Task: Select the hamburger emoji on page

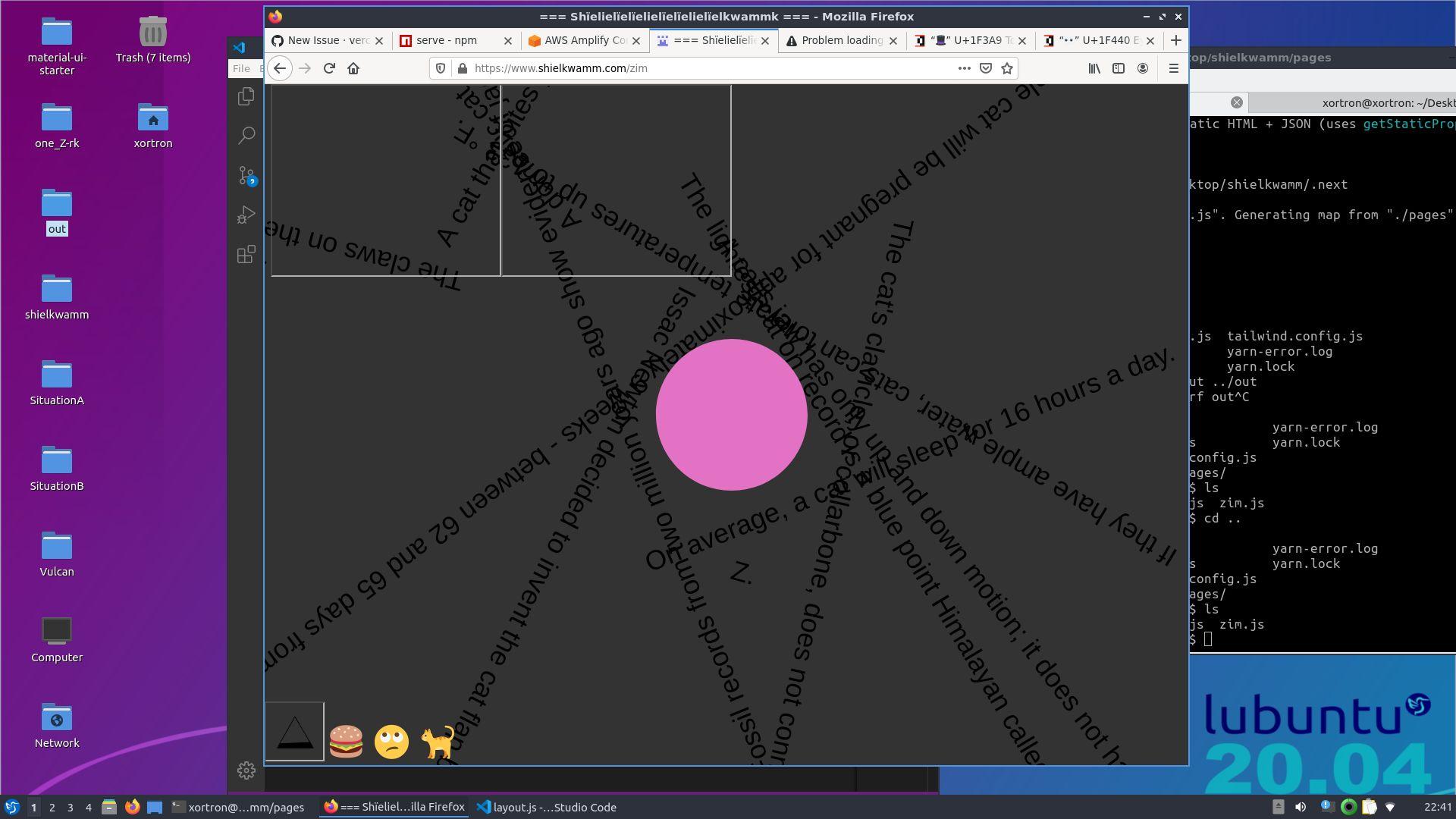Action: coord(346,742)
